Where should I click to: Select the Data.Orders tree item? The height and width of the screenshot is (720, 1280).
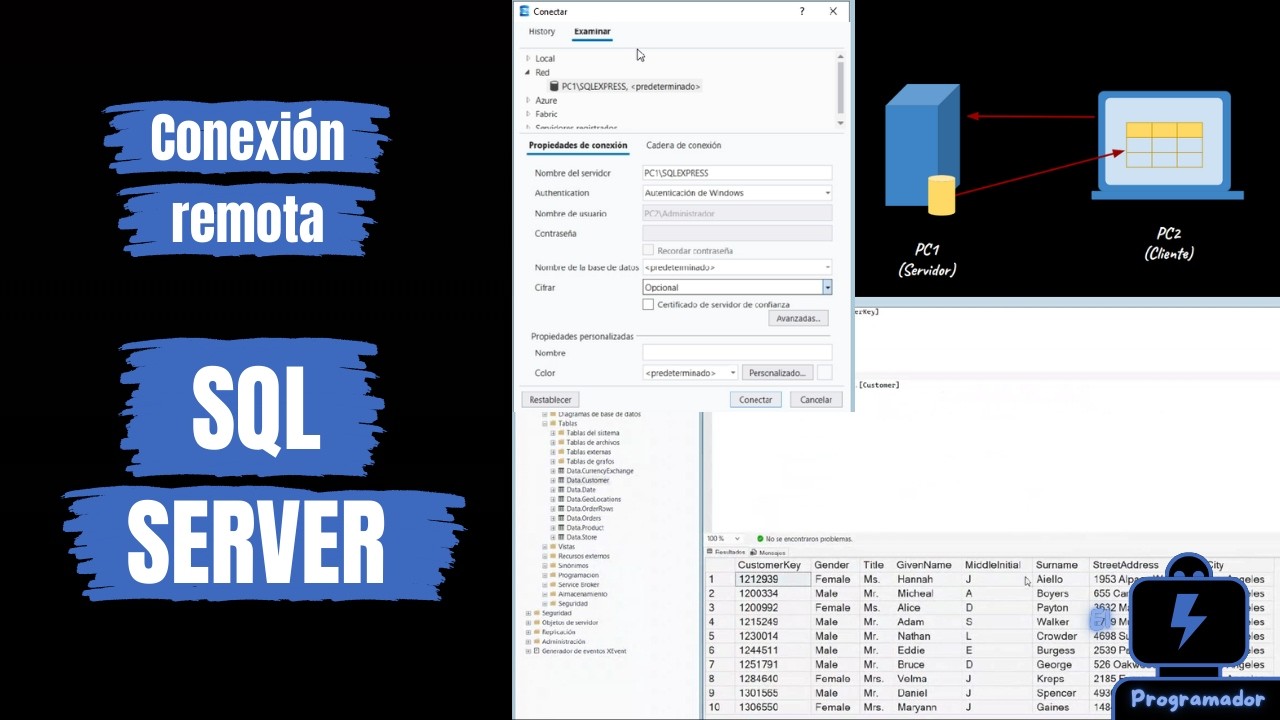pos(584,519)
